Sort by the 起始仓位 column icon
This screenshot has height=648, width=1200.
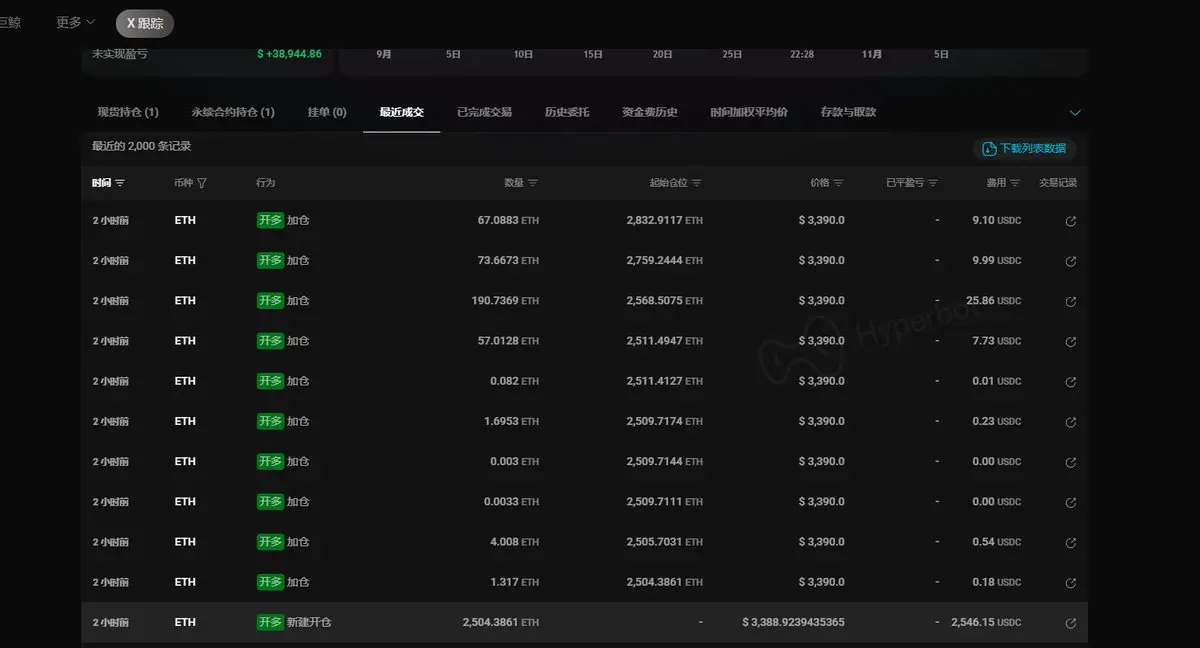point(697,183)
